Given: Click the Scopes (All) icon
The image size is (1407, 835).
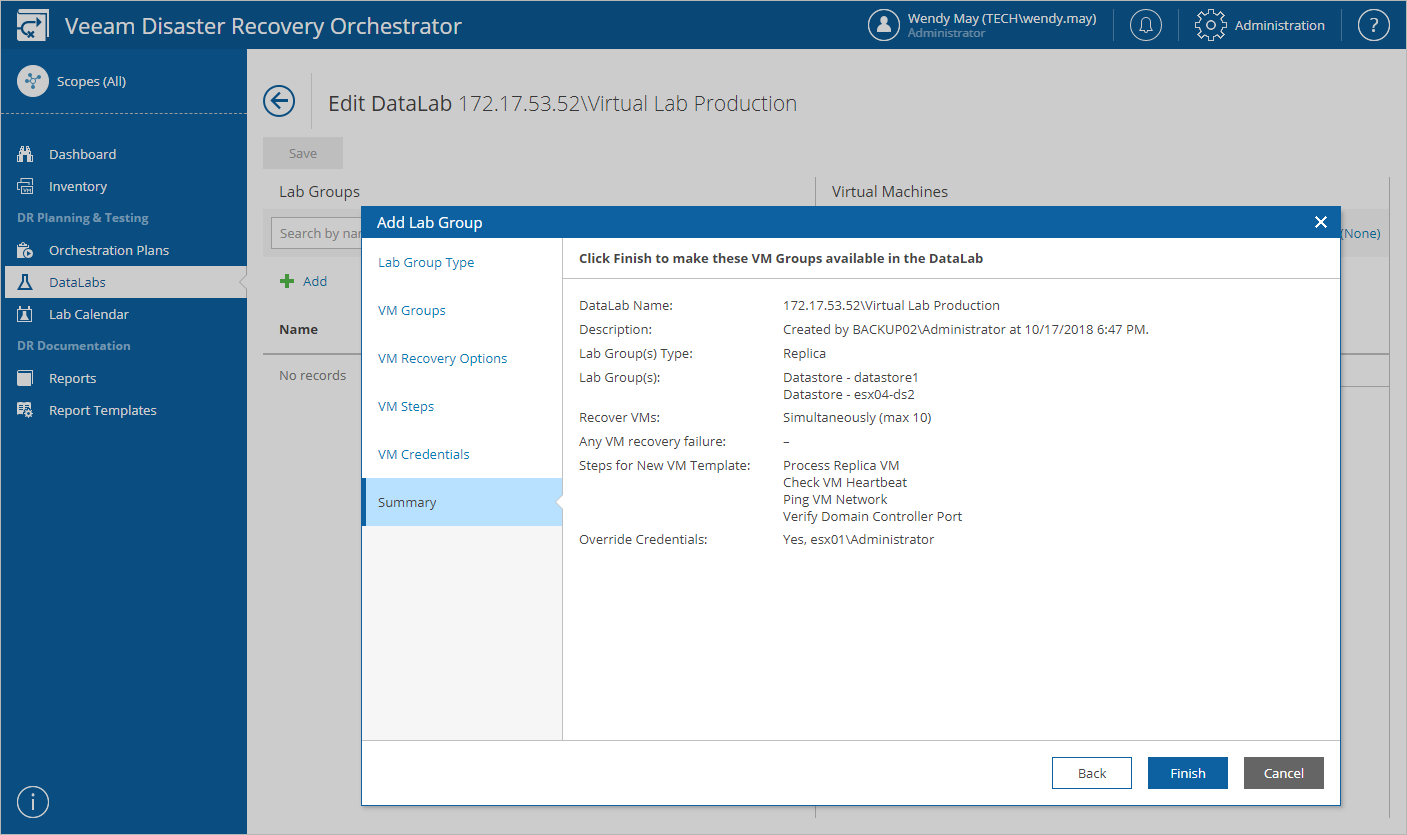Looking at the screenshot, I should (33, 81).
